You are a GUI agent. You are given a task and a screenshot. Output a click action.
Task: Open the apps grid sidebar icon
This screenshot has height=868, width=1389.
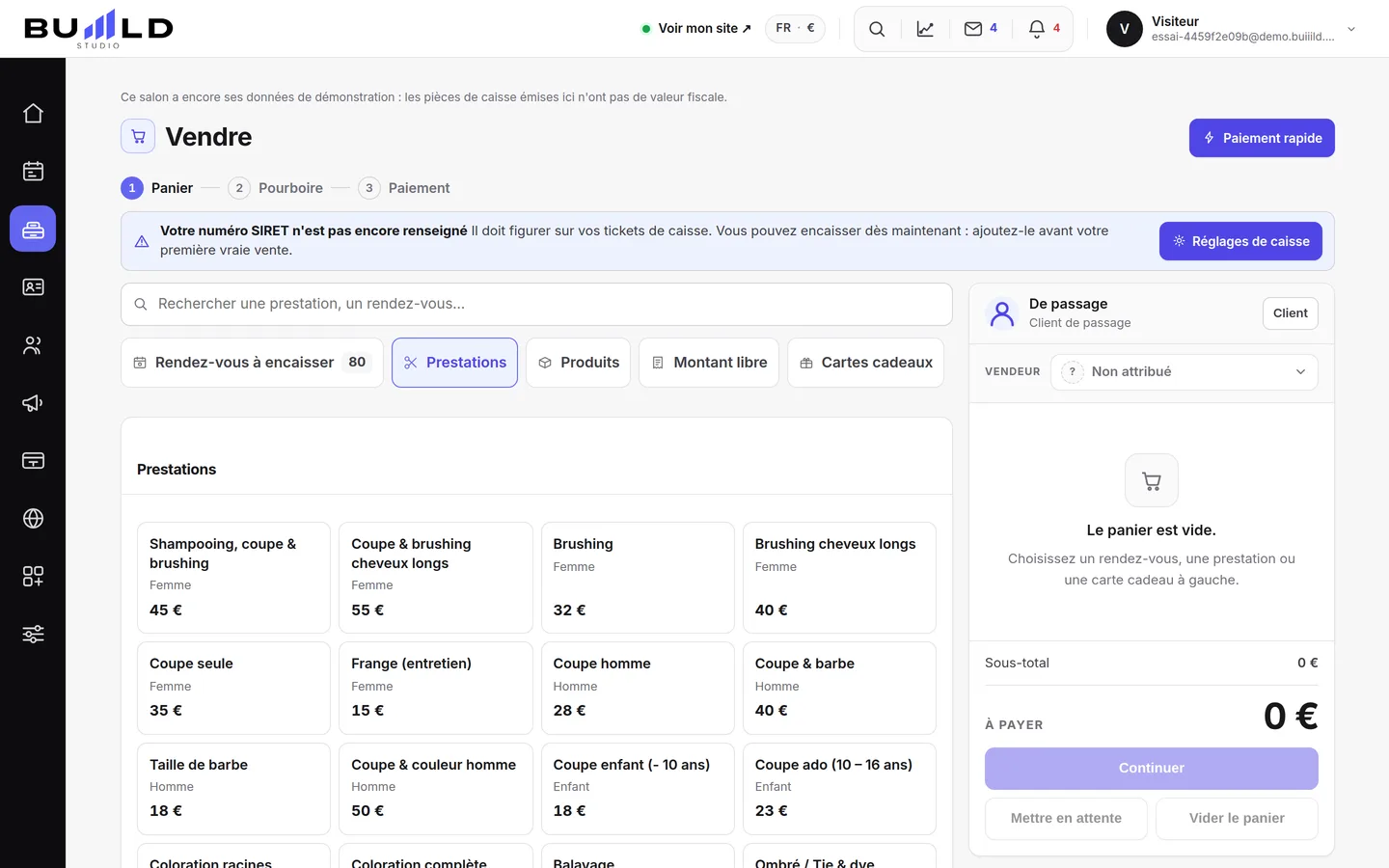(33, 577)
